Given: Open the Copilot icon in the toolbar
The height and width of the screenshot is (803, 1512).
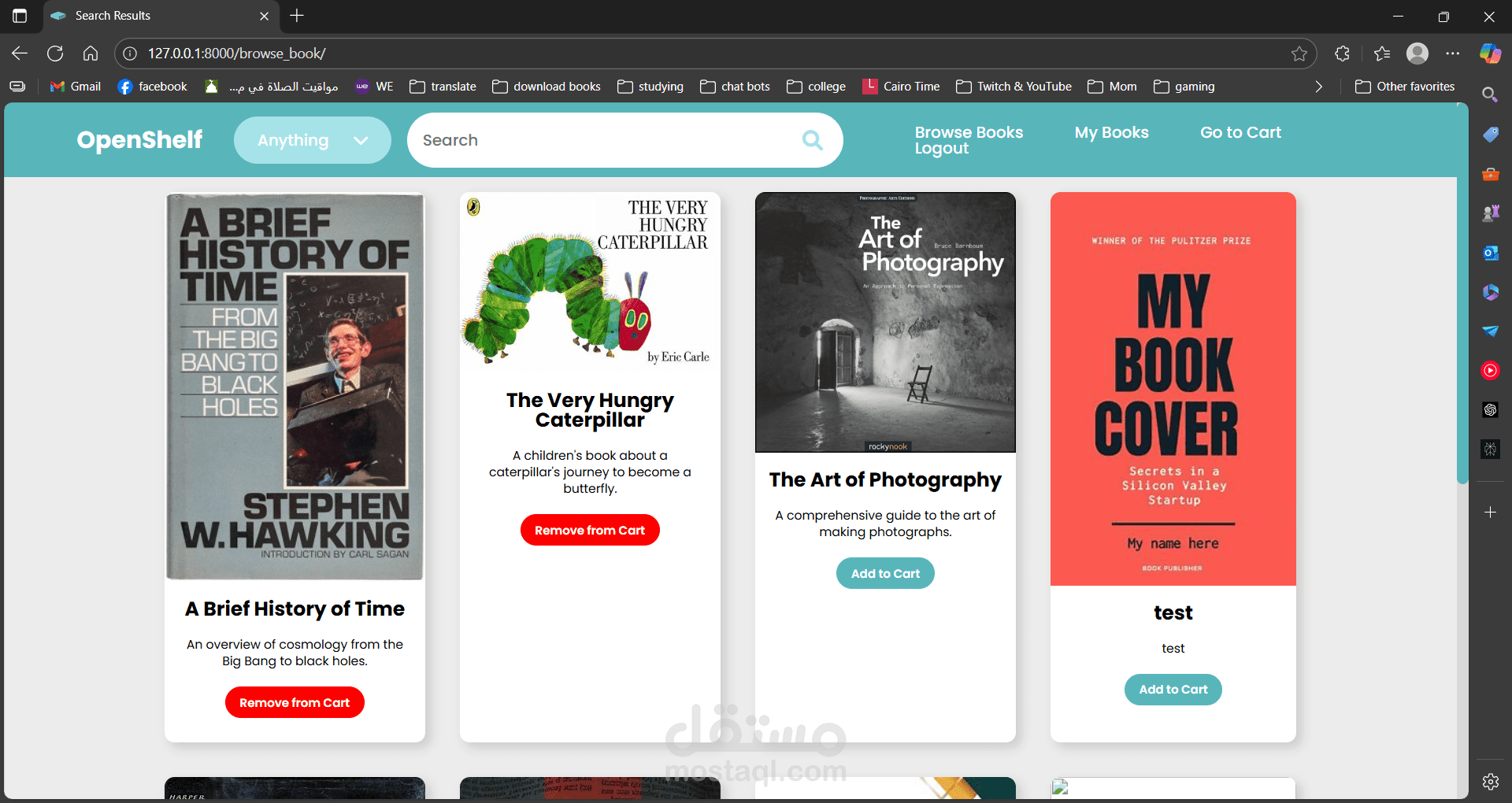Looking at the screenshot, I should (x=1490, y=54).
